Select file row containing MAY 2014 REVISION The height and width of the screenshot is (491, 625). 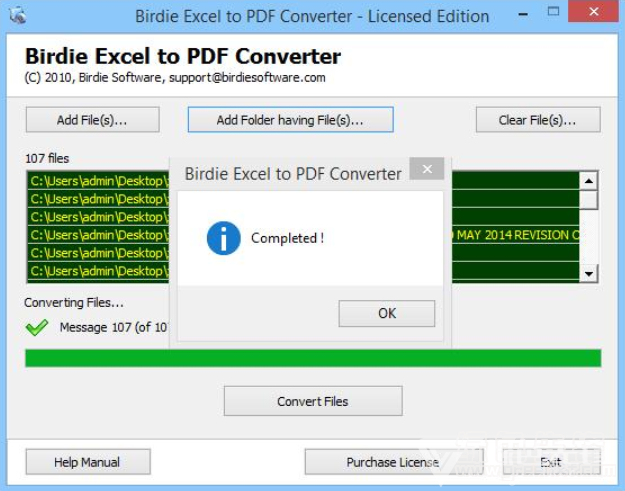[x=303, y=235]
